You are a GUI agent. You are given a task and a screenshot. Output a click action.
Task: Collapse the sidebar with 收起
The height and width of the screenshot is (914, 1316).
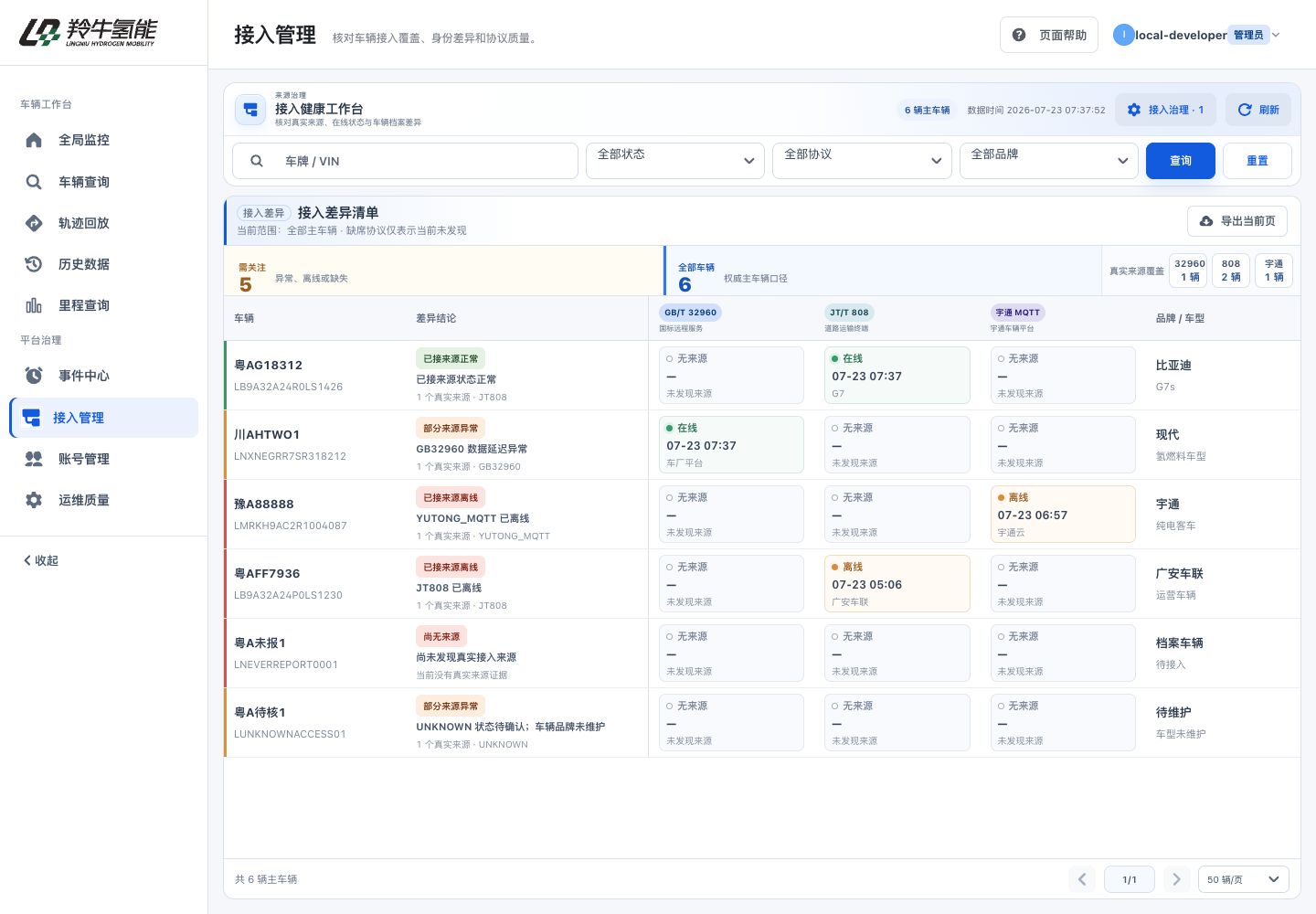pyautogui.click(x=41, y=560)
